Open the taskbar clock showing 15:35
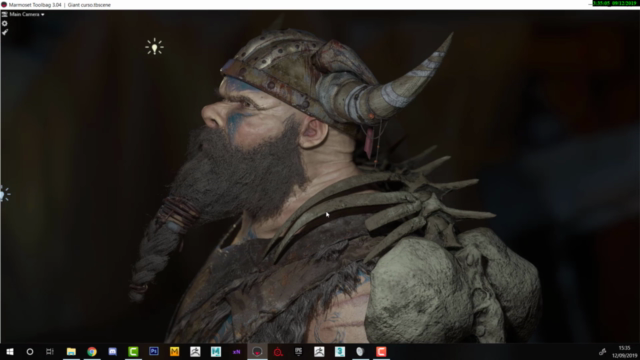This screenshot has height=360, width=640. tap(624, 351)
